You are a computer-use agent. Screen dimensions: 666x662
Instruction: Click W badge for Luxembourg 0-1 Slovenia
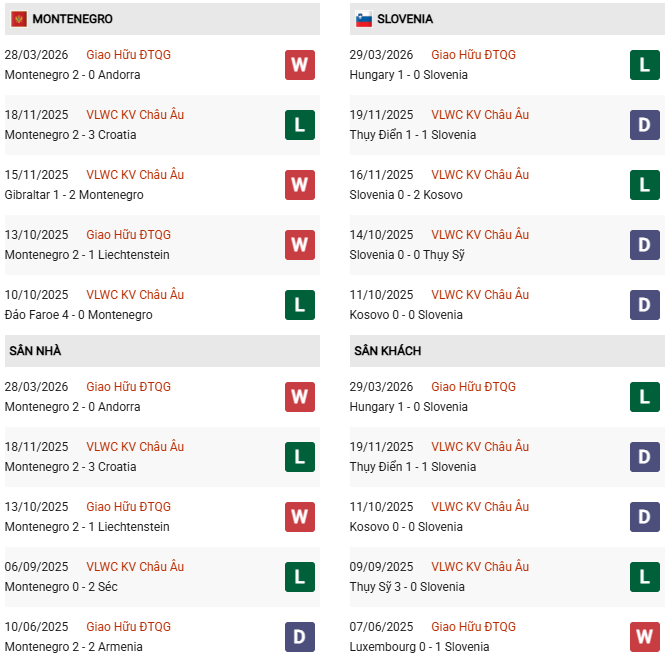(645, 637)
